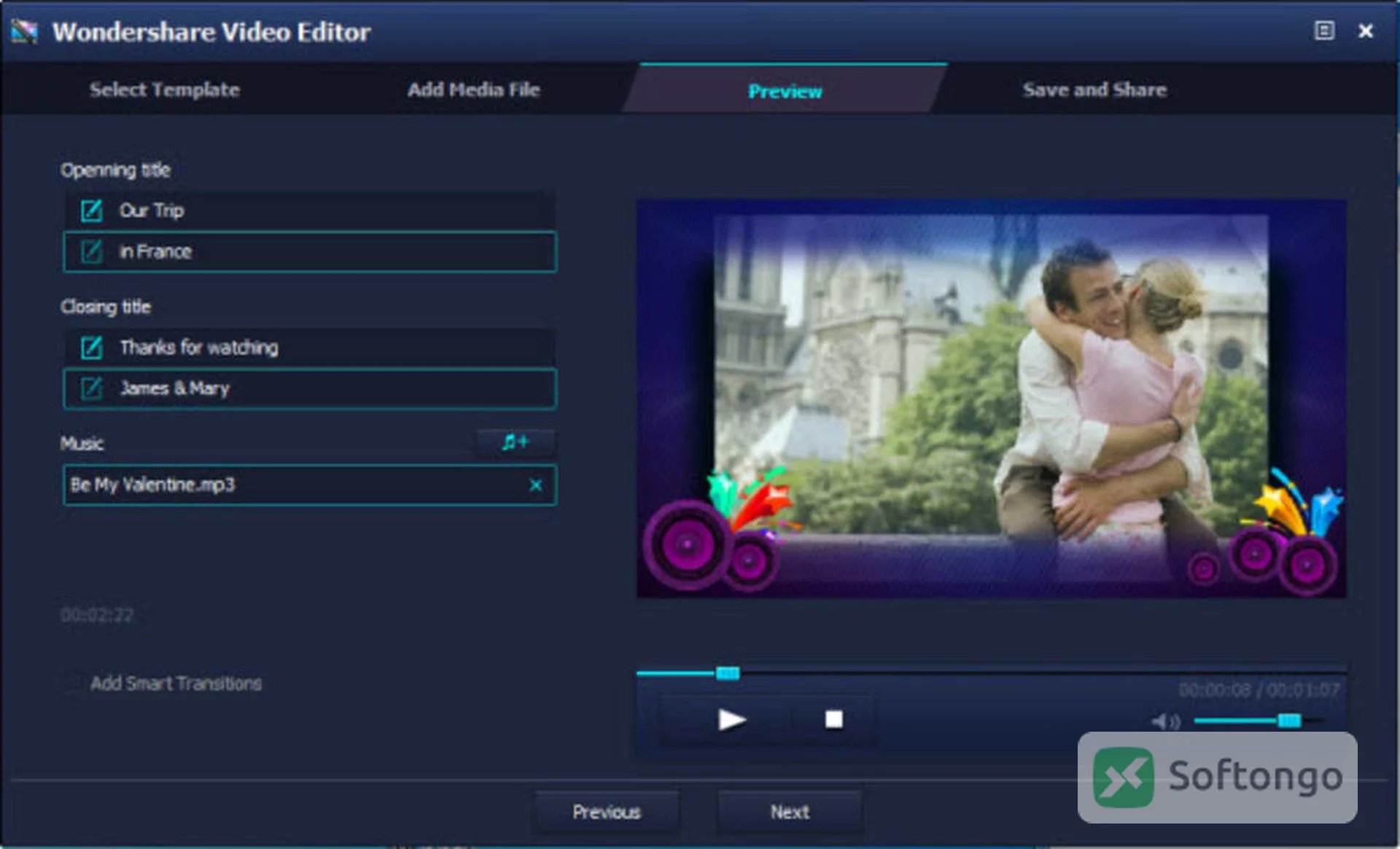Screen dimensions: 1400x849
Task: Click the volume slider handle
Action: (1289, 721)
